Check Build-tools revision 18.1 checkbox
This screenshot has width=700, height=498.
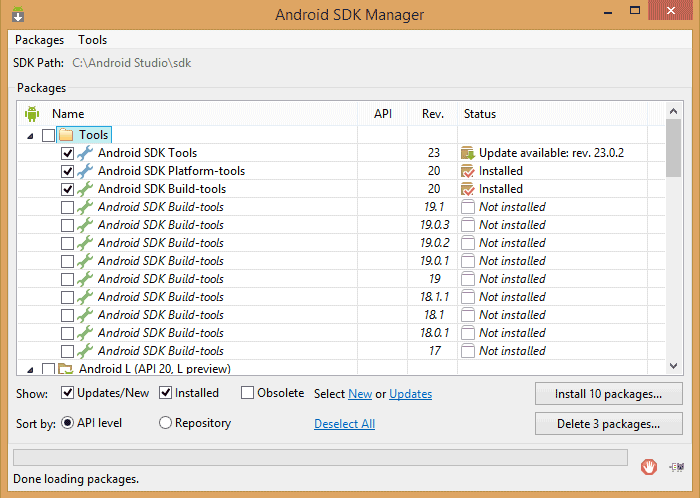coord(67,315)
